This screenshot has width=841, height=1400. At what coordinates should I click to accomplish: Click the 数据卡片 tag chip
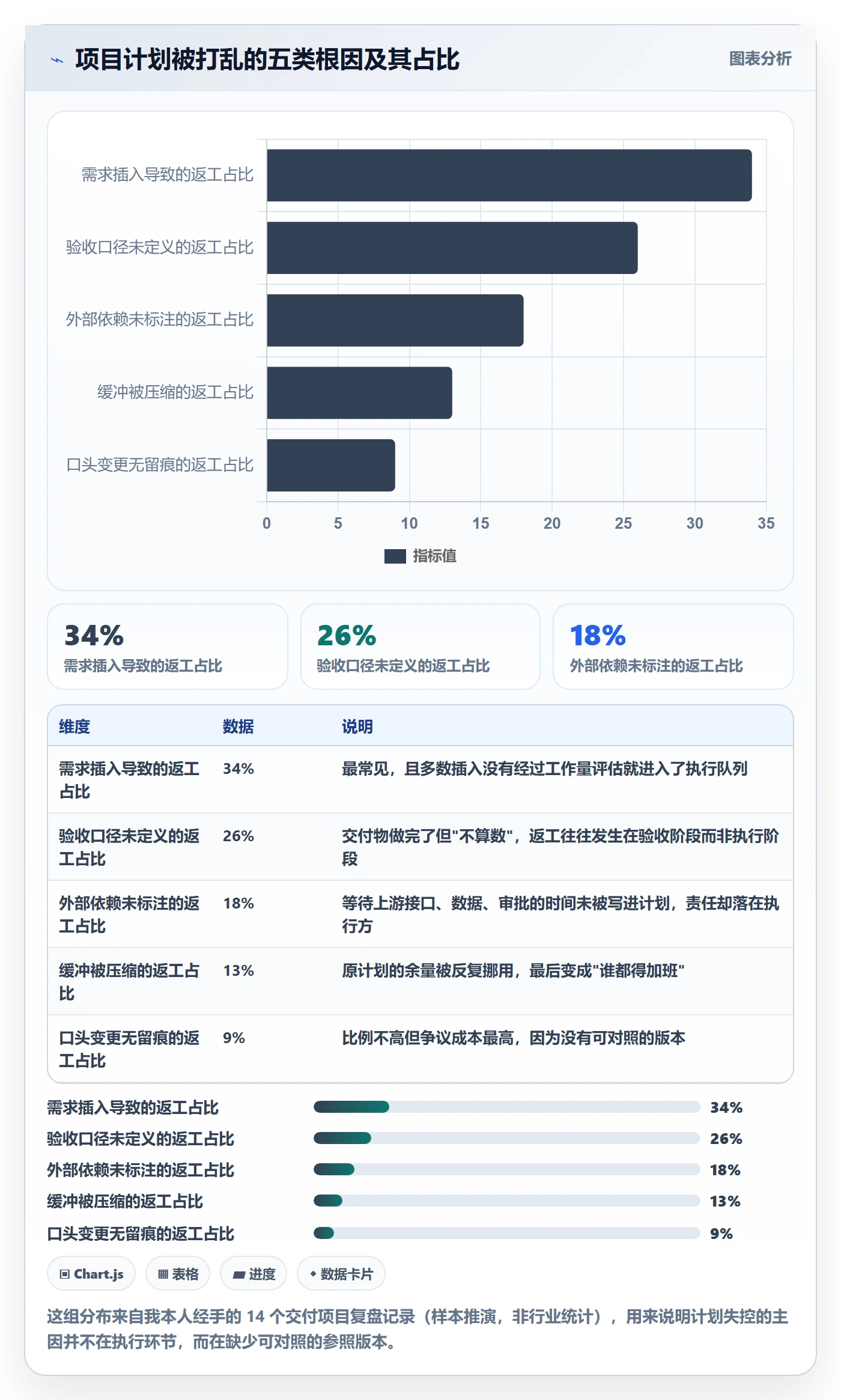point(341,1274)
